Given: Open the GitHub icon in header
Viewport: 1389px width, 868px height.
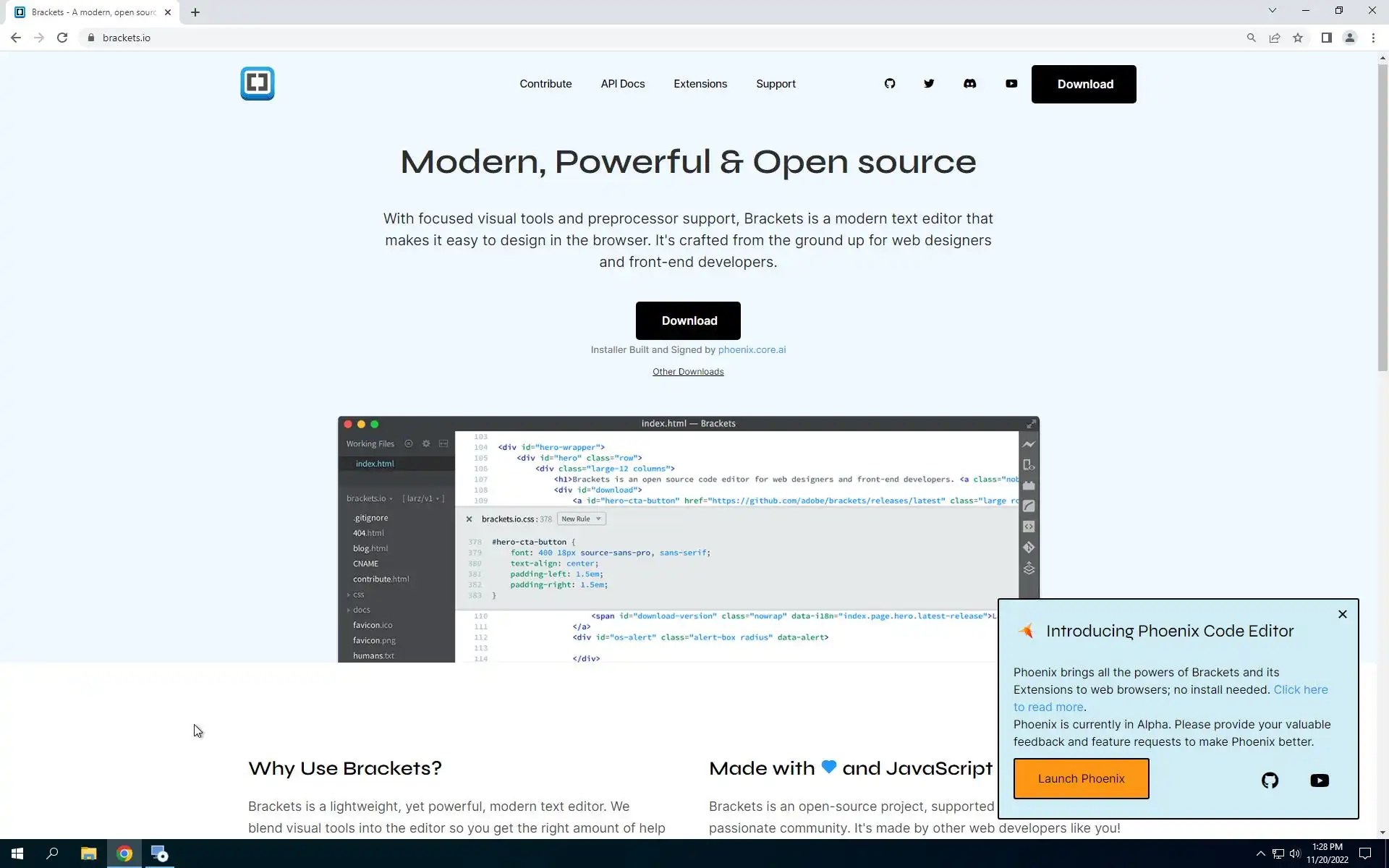Looking at the screenshot, I should pos(889,83).
